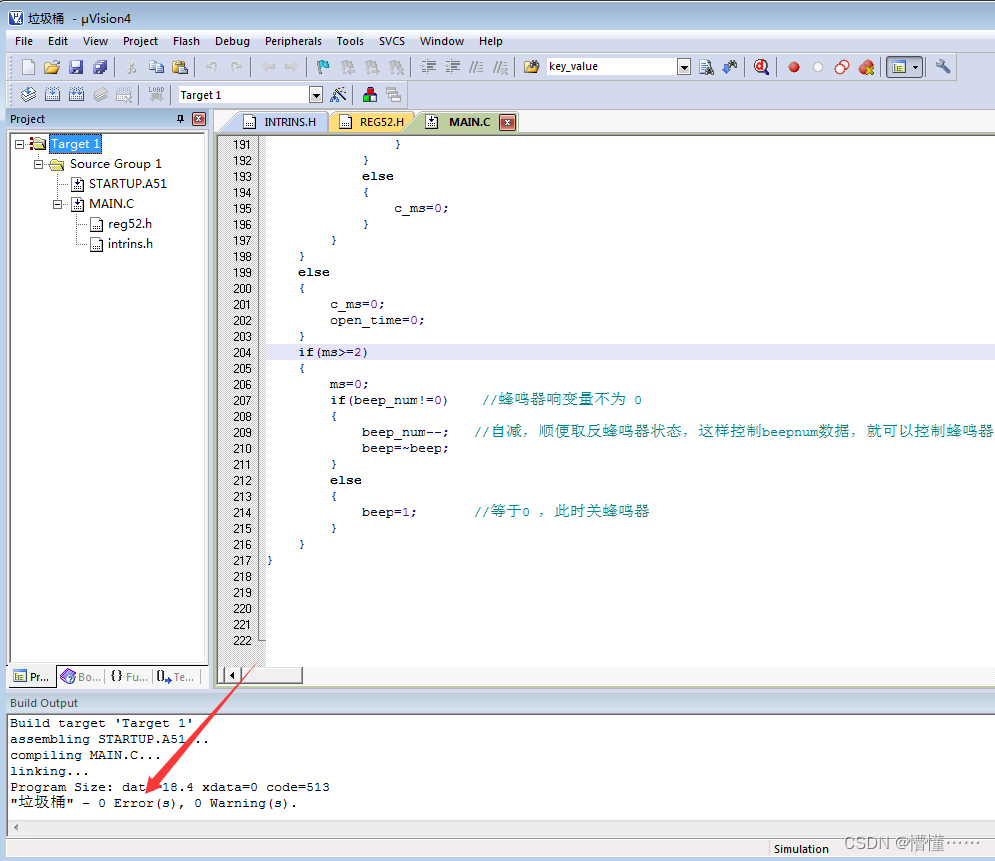The width and height of the screenshot is (995, 861).
Task: Switch to the Templates panel tab
Action: click(176, 677)
